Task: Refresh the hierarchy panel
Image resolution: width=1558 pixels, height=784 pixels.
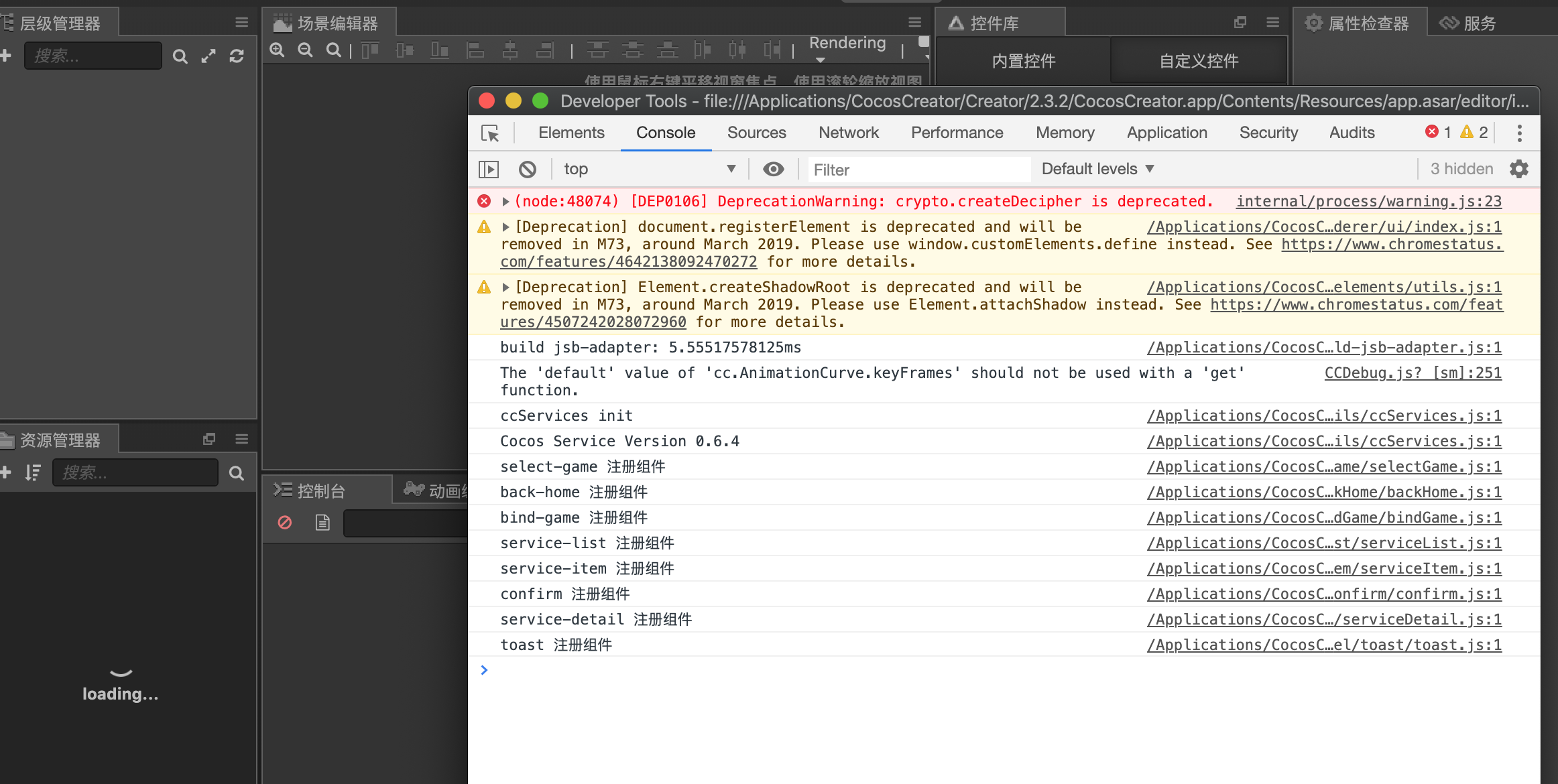Action: (237, 56)
